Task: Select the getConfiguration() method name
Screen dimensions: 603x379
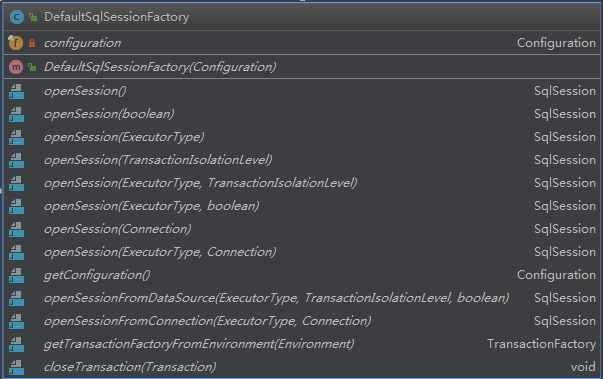Action: click(97, 275)
